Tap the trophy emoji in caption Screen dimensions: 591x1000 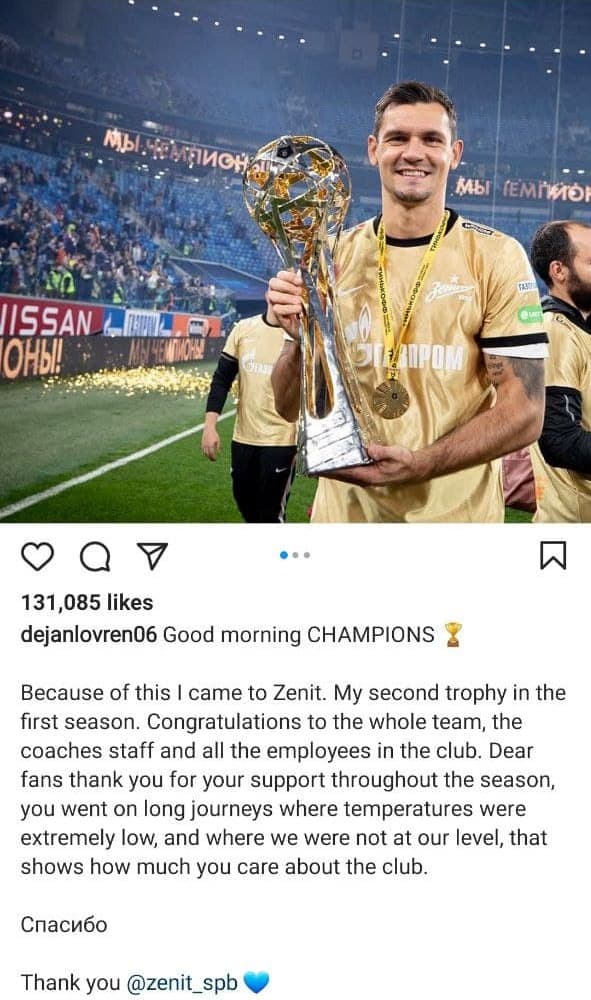coord(453,635)
